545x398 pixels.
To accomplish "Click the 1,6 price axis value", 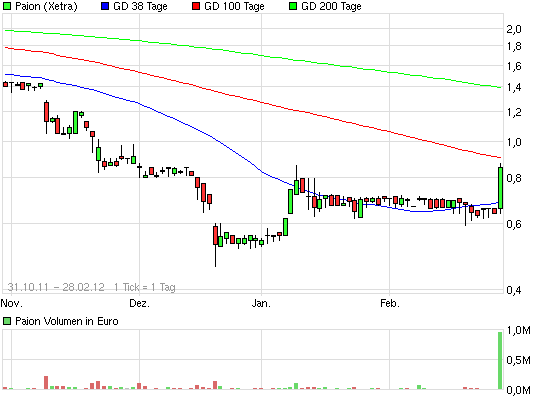I will pyautogui.click(x=514, y=66).
